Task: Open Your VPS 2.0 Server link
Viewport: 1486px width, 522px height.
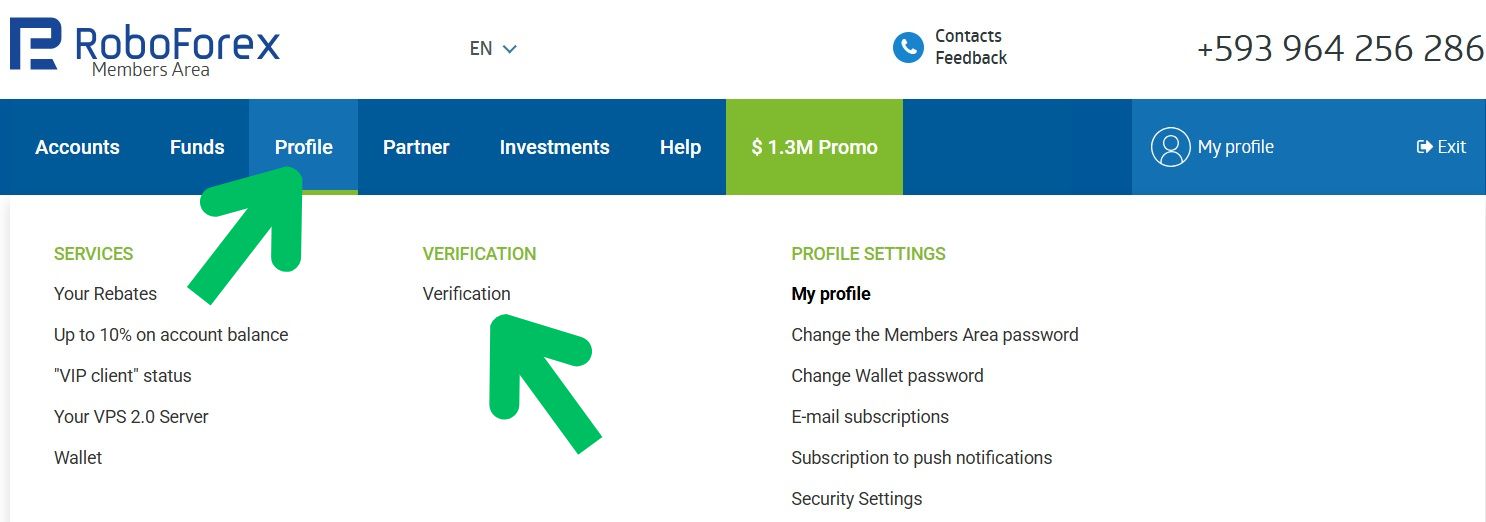Action: (x=131, y=417)
